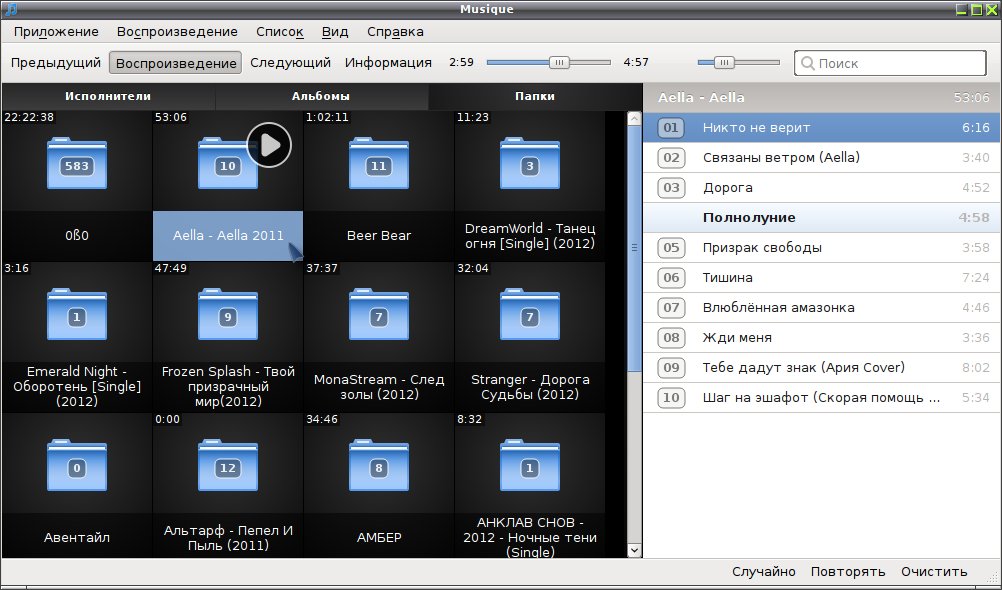Select the DreamWorld Танец огня folder icon
The height and width of the screenshot is (590, 1002).
529,164
